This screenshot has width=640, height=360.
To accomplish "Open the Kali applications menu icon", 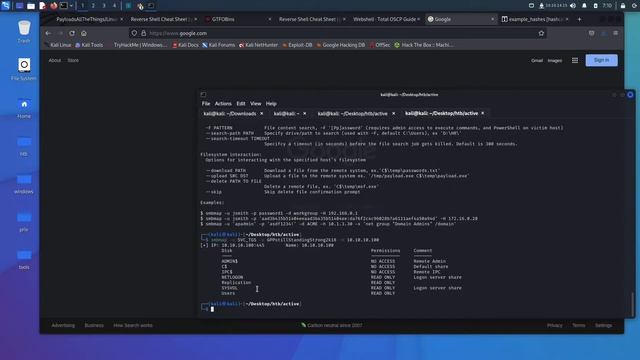I will pos(5,6).
